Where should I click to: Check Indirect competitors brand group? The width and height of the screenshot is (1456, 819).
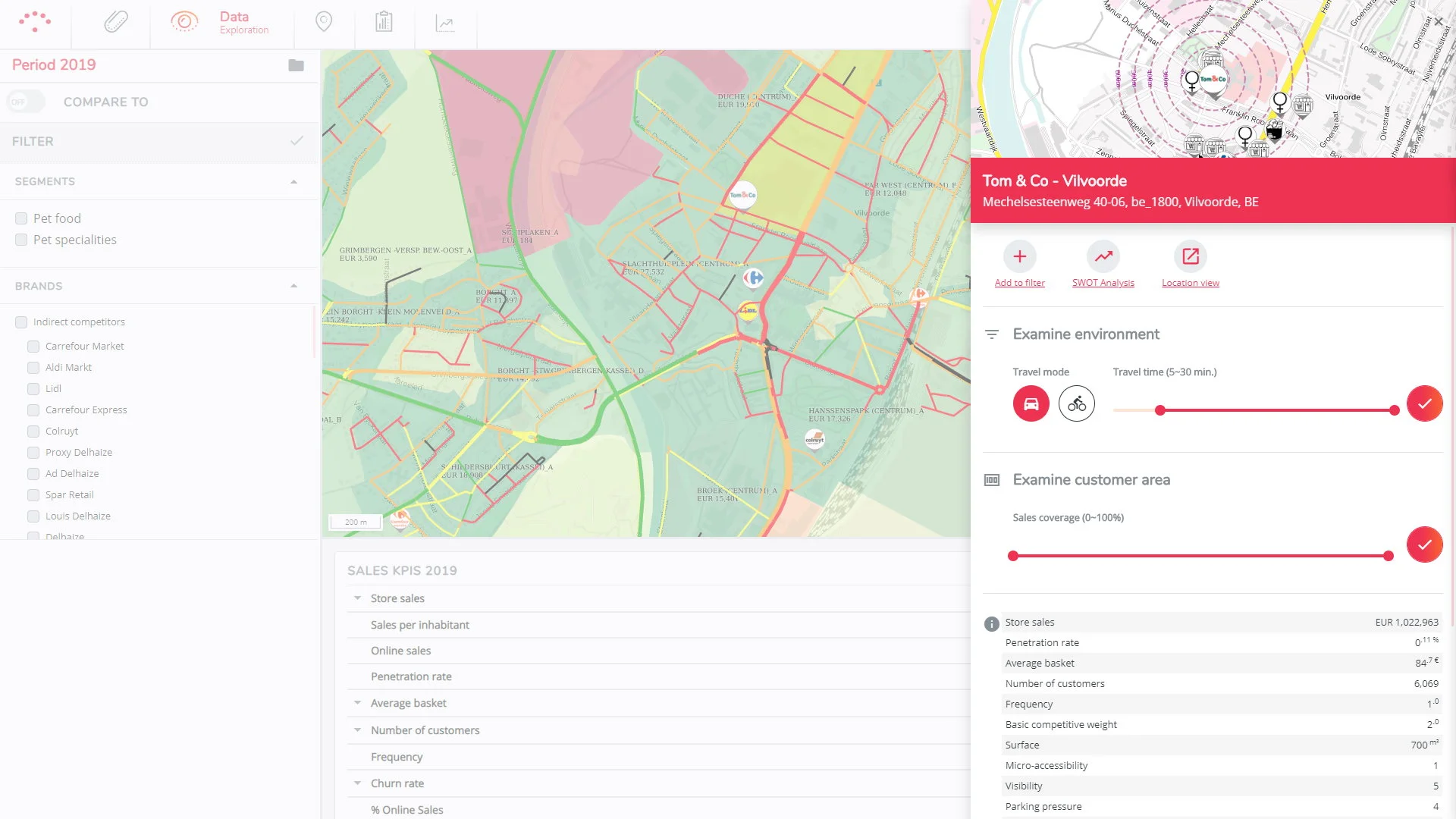(x=21, y=322)
